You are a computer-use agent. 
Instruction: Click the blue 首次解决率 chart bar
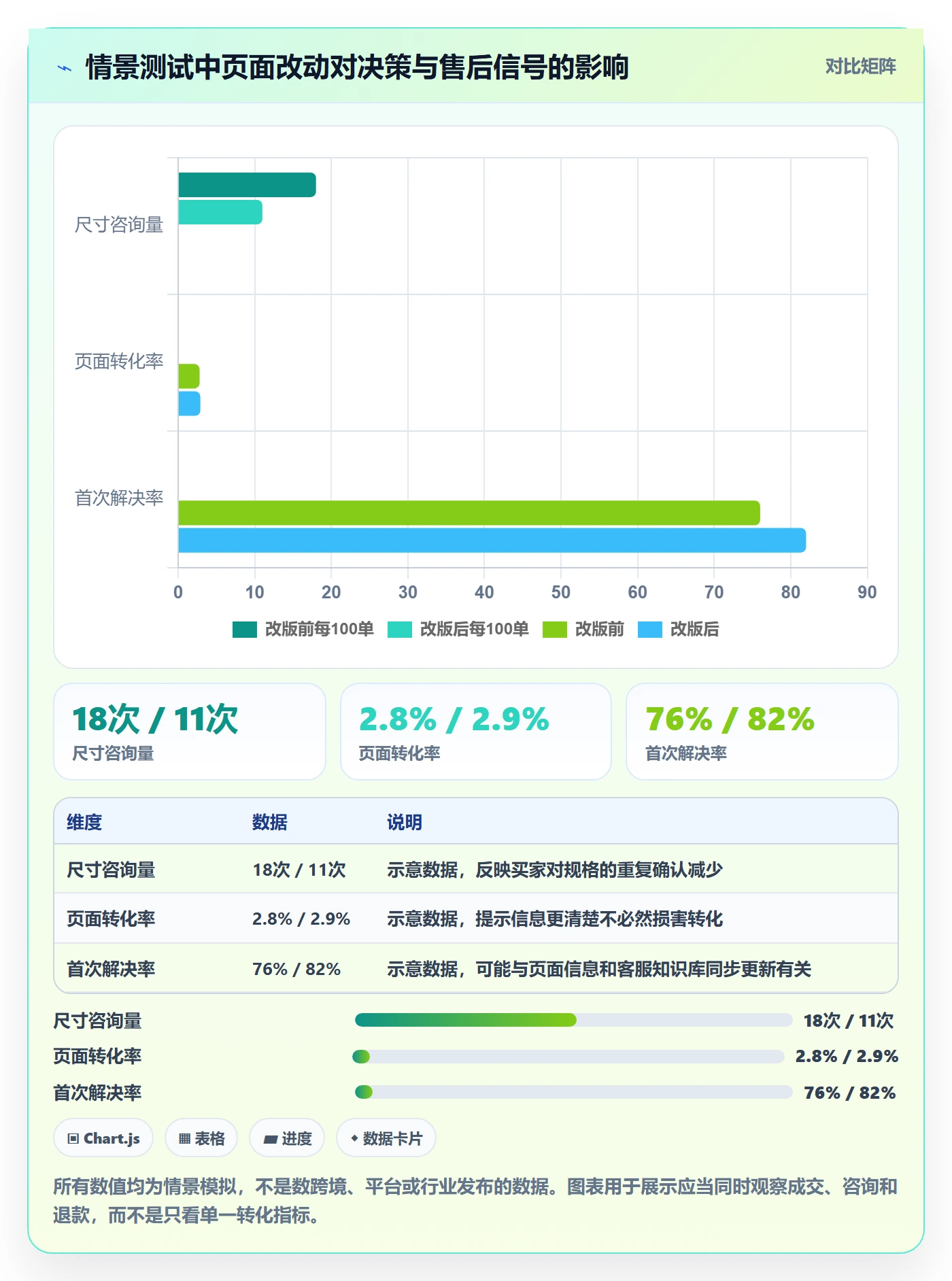pos(492,541)
